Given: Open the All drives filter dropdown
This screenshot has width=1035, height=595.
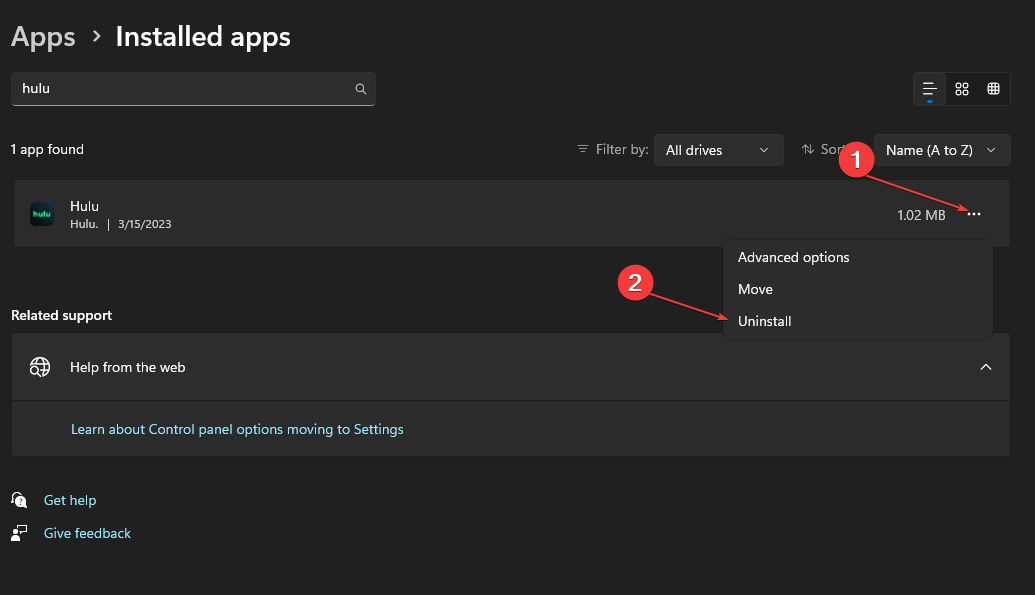Looking at the screenshot, I should (x=717, y=150).
